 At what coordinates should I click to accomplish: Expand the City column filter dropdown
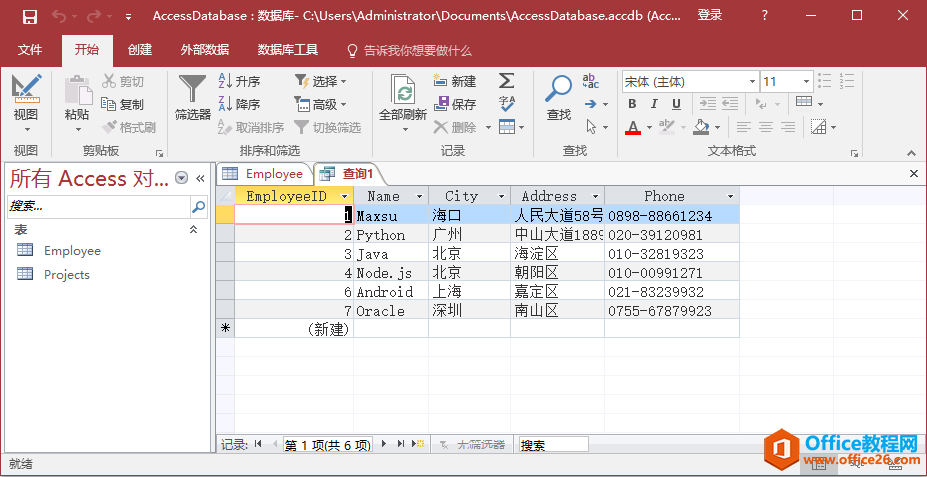(502, 197)
